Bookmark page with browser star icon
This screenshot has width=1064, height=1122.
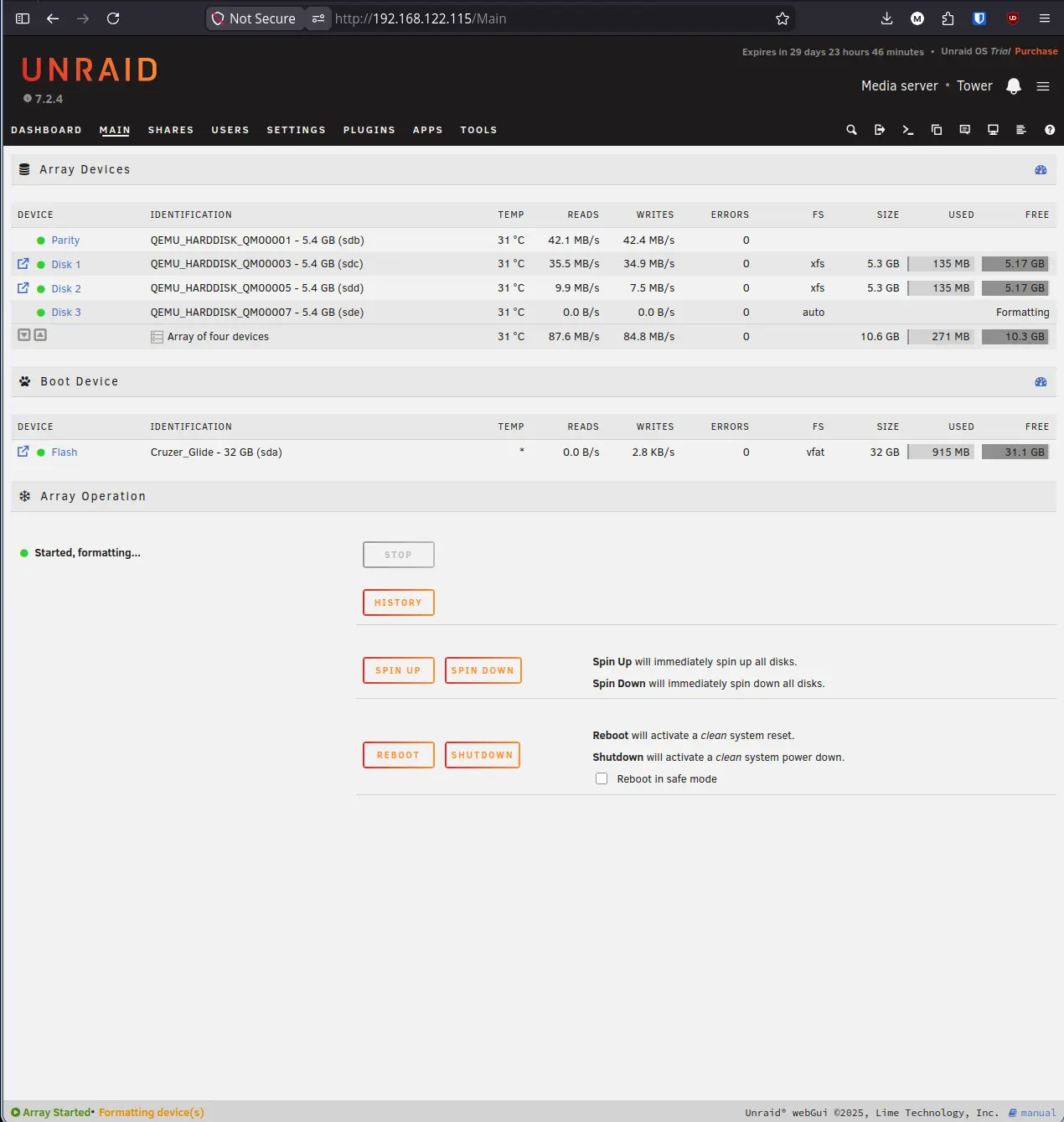(x=783, y=18)
